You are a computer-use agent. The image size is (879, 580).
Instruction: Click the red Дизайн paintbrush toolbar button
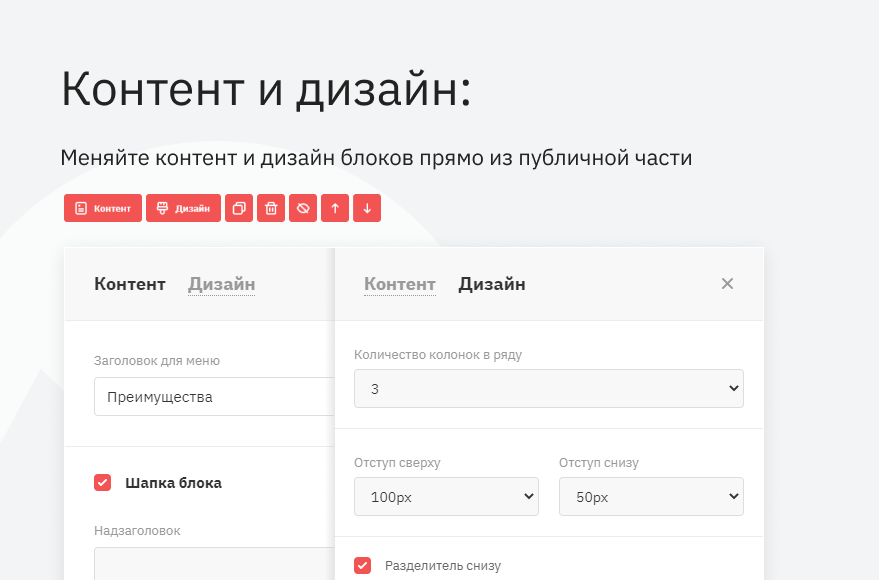coord(183,208)
